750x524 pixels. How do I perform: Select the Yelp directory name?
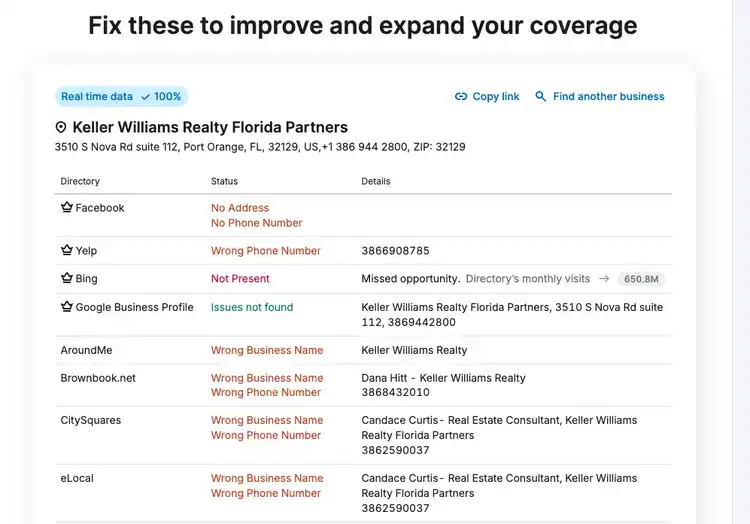coord(86,251)
